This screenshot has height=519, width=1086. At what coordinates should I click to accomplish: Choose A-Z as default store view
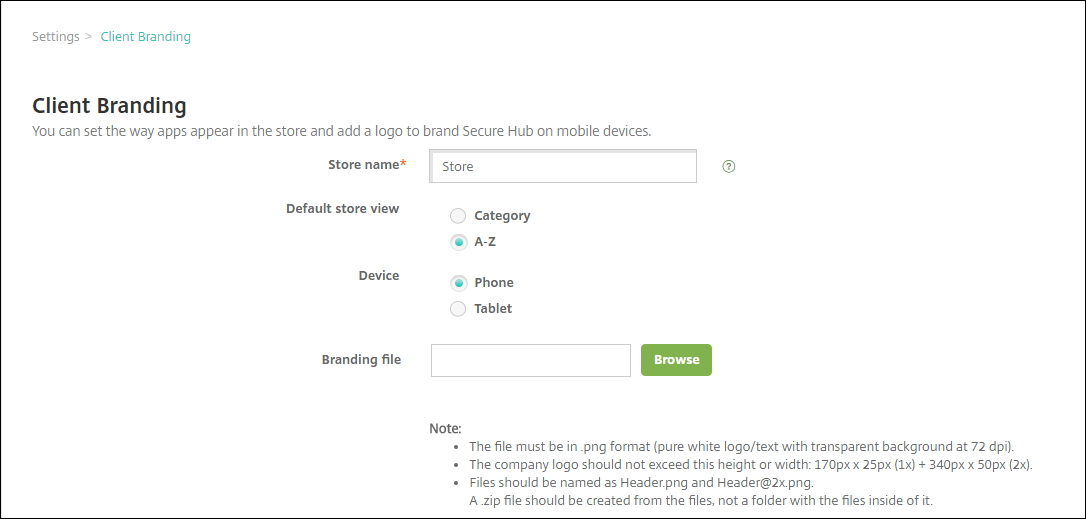(x=459, y=242)
